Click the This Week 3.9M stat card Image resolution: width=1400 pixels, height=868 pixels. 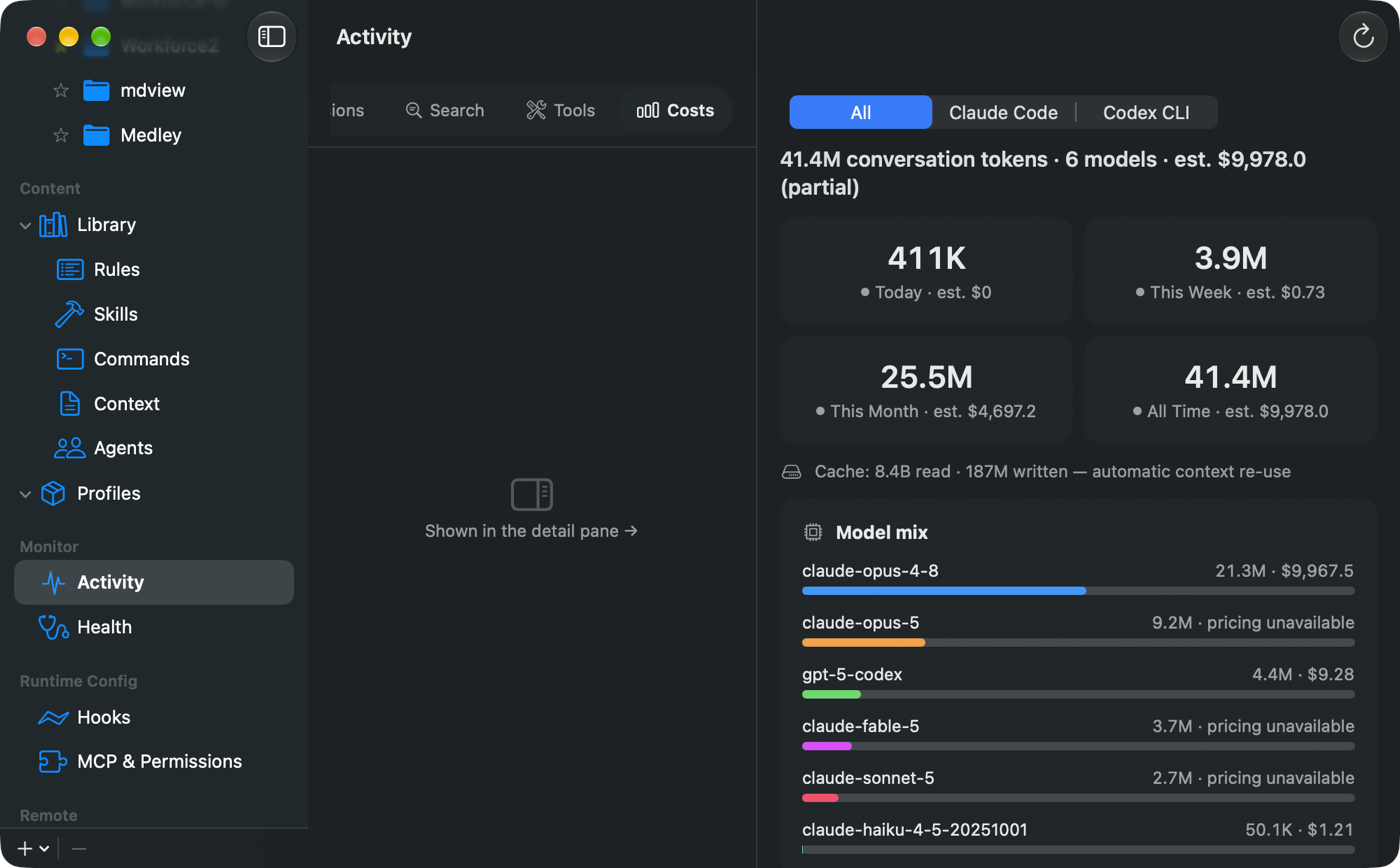click(x=1231, y=271)
